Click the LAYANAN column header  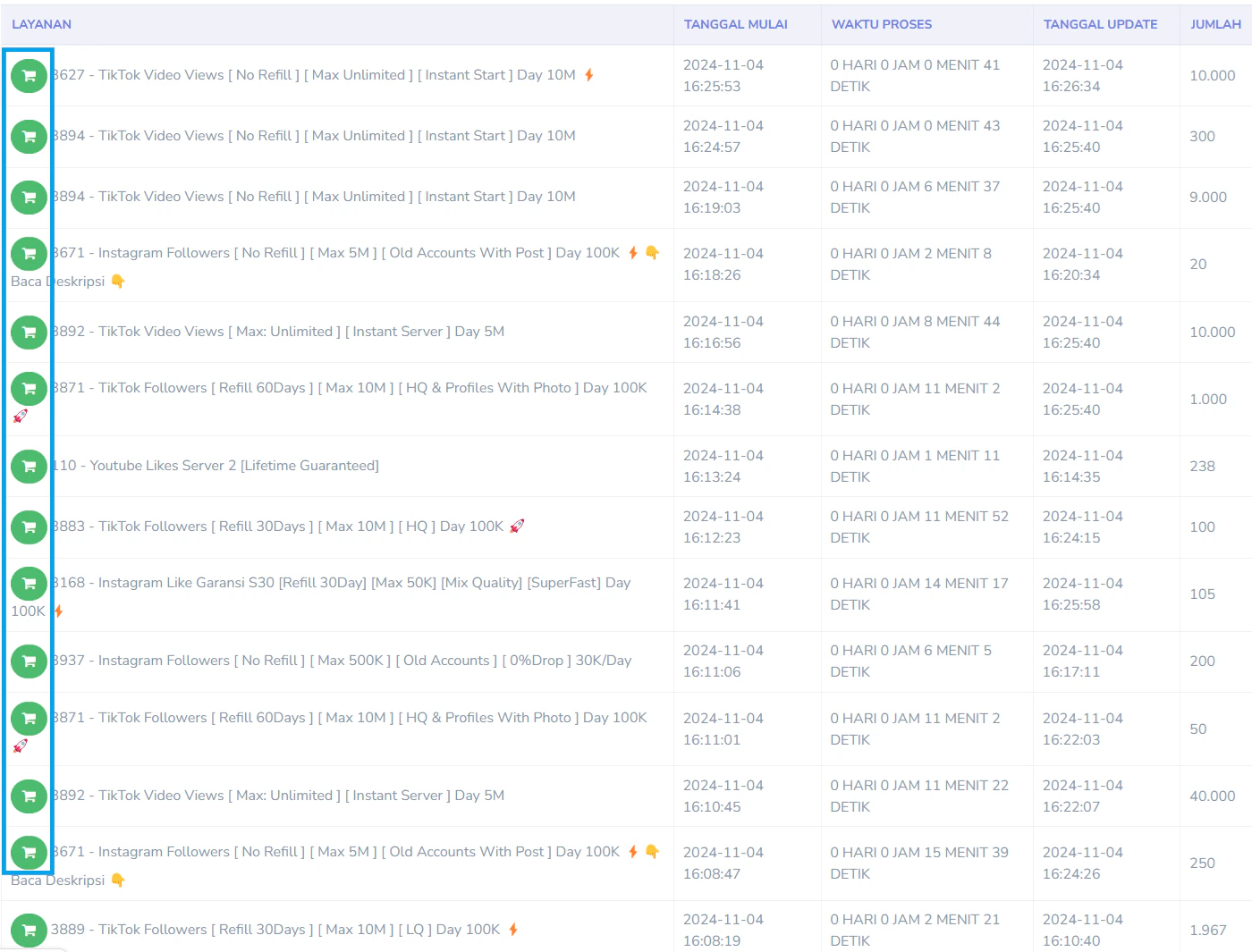(41, 24)
